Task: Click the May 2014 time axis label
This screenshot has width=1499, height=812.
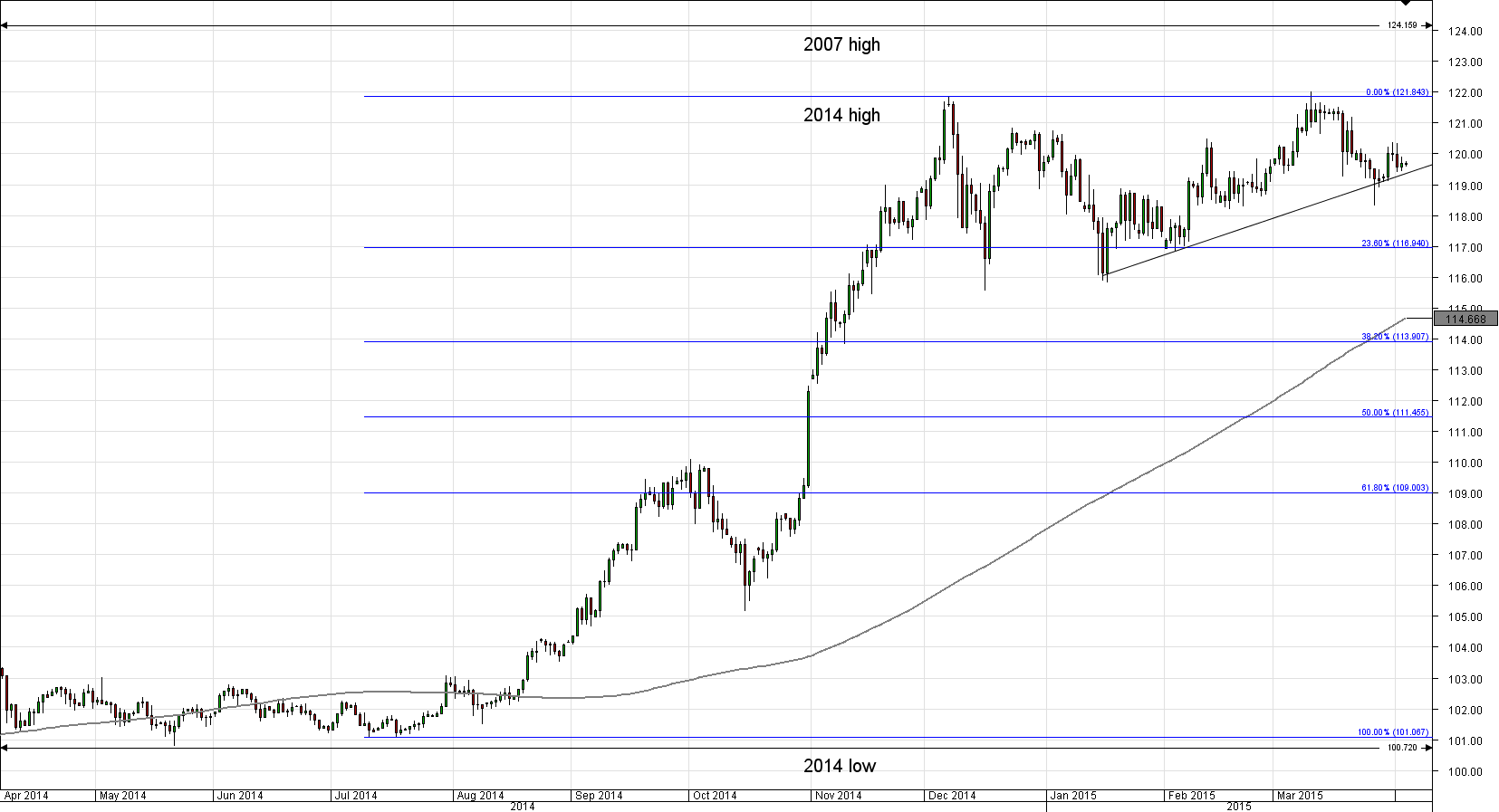Action: 122,796
